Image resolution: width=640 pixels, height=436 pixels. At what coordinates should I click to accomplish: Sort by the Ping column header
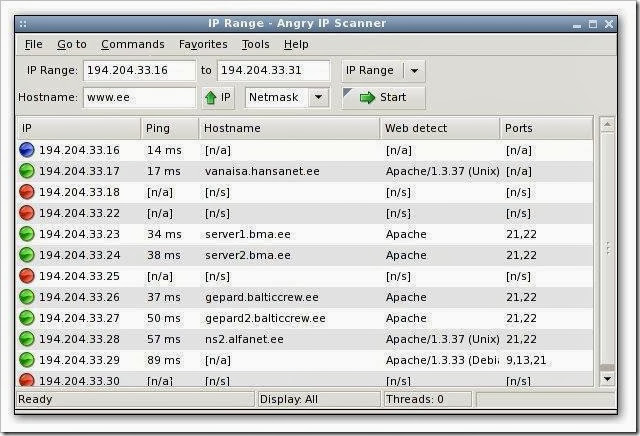pos(170,128)
